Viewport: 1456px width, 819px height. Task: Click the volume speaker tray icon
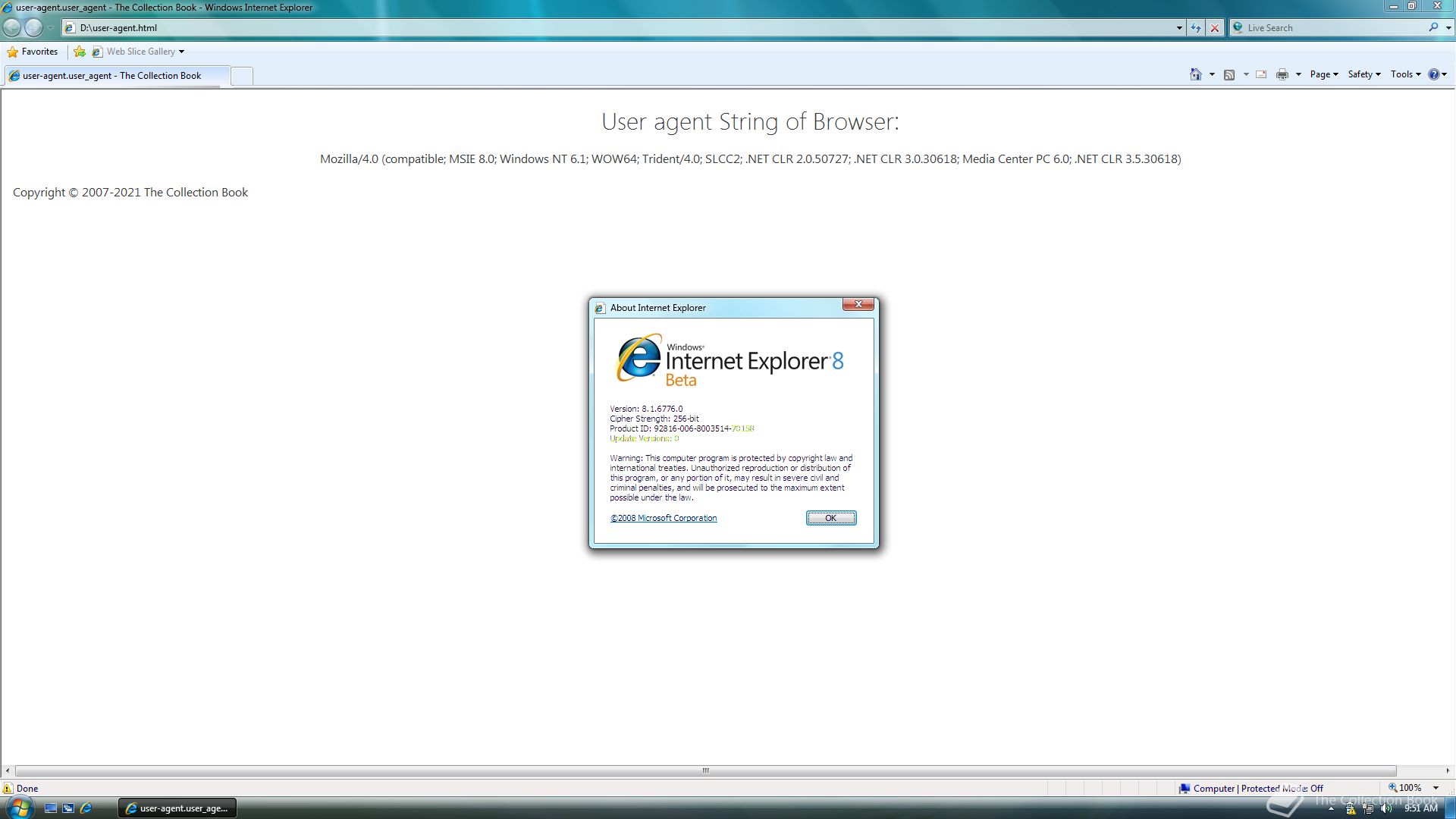point(1386,808)
